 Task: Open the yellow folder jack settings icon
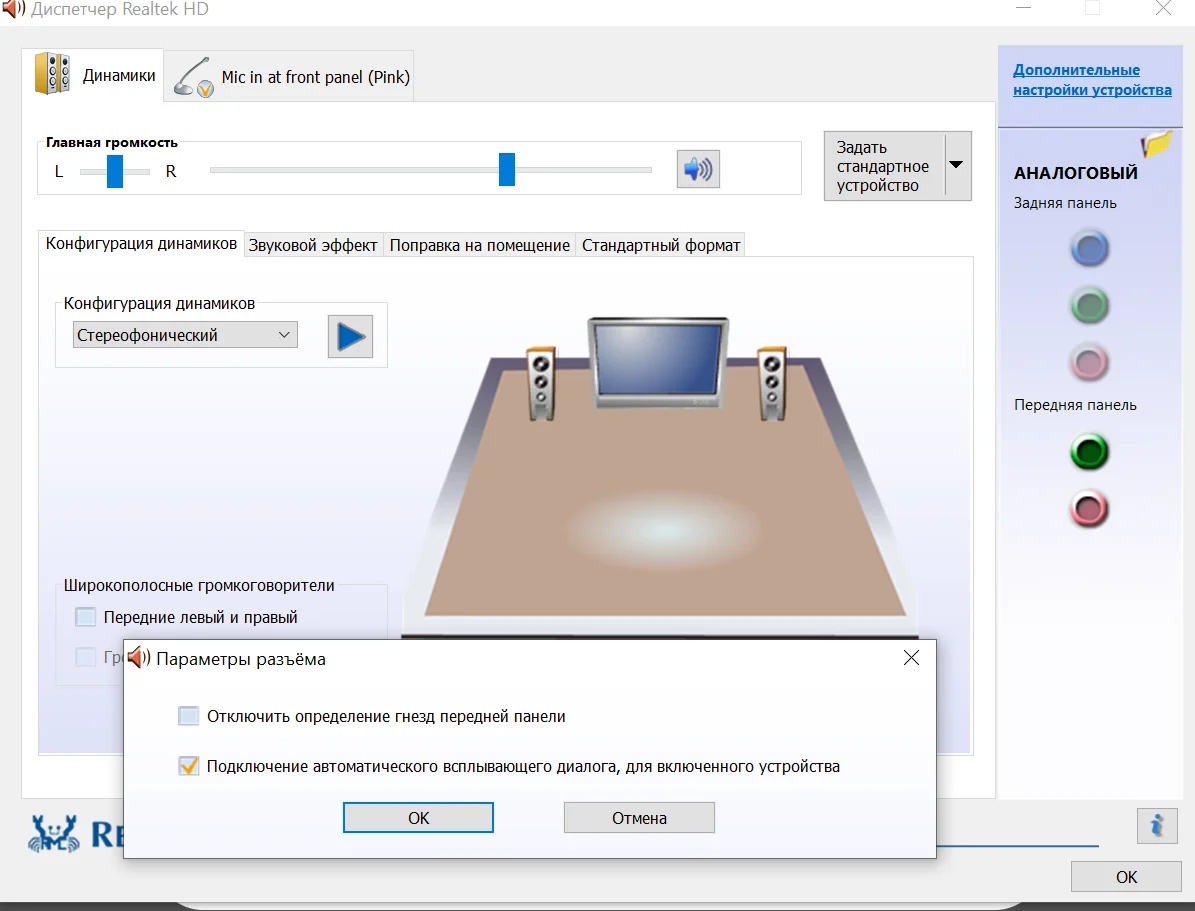[x=1156, y=143]
